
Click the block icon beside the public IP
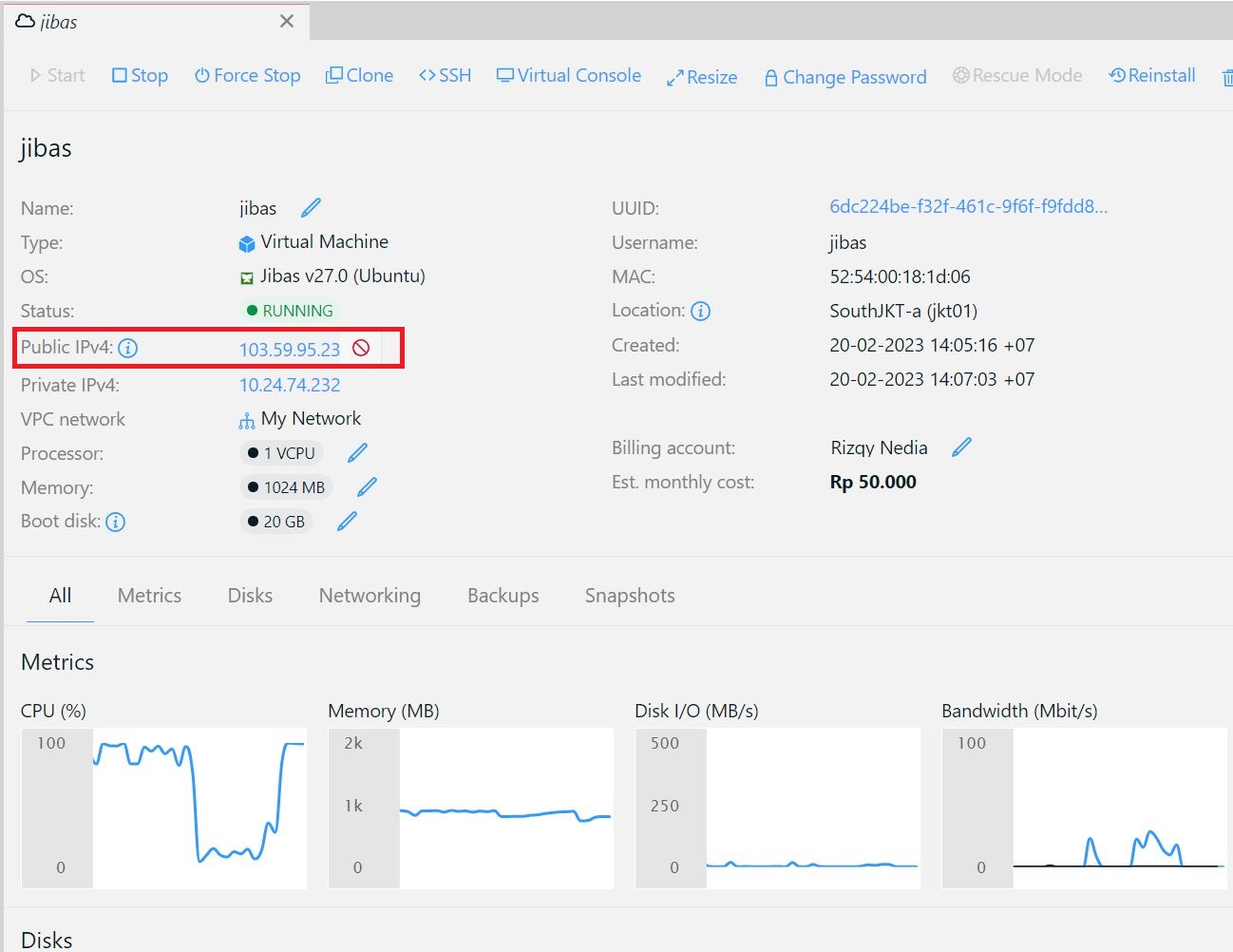[x=360, y=348]
